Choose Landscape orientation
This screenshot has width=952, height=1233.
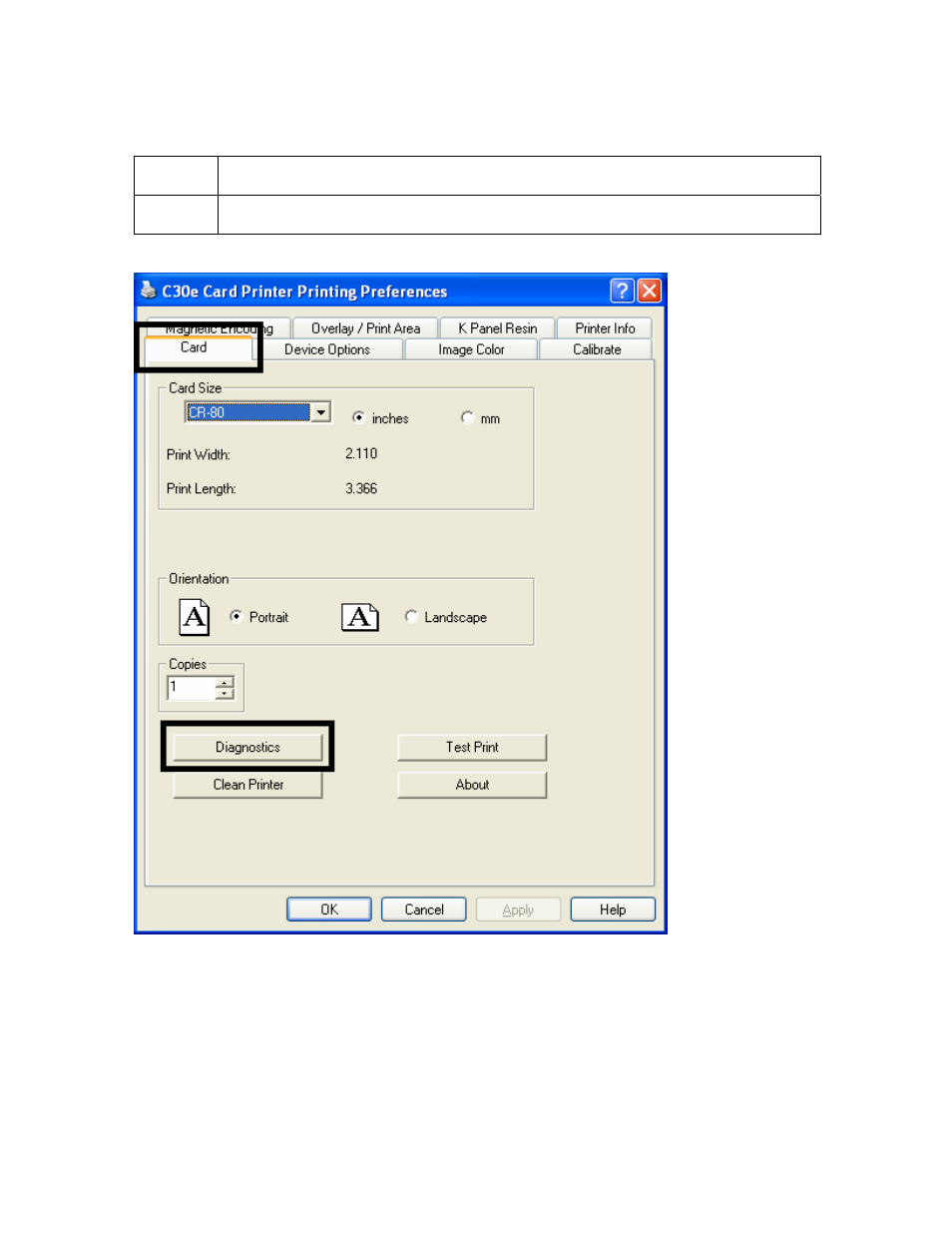tap(411, 616)
